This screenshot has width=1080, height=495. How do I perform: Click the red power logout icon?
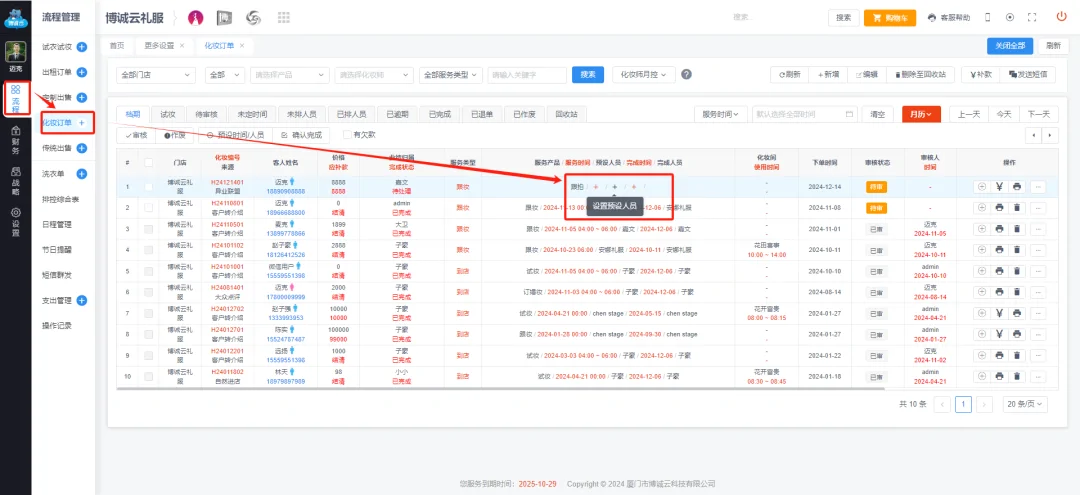[1061, 17]
